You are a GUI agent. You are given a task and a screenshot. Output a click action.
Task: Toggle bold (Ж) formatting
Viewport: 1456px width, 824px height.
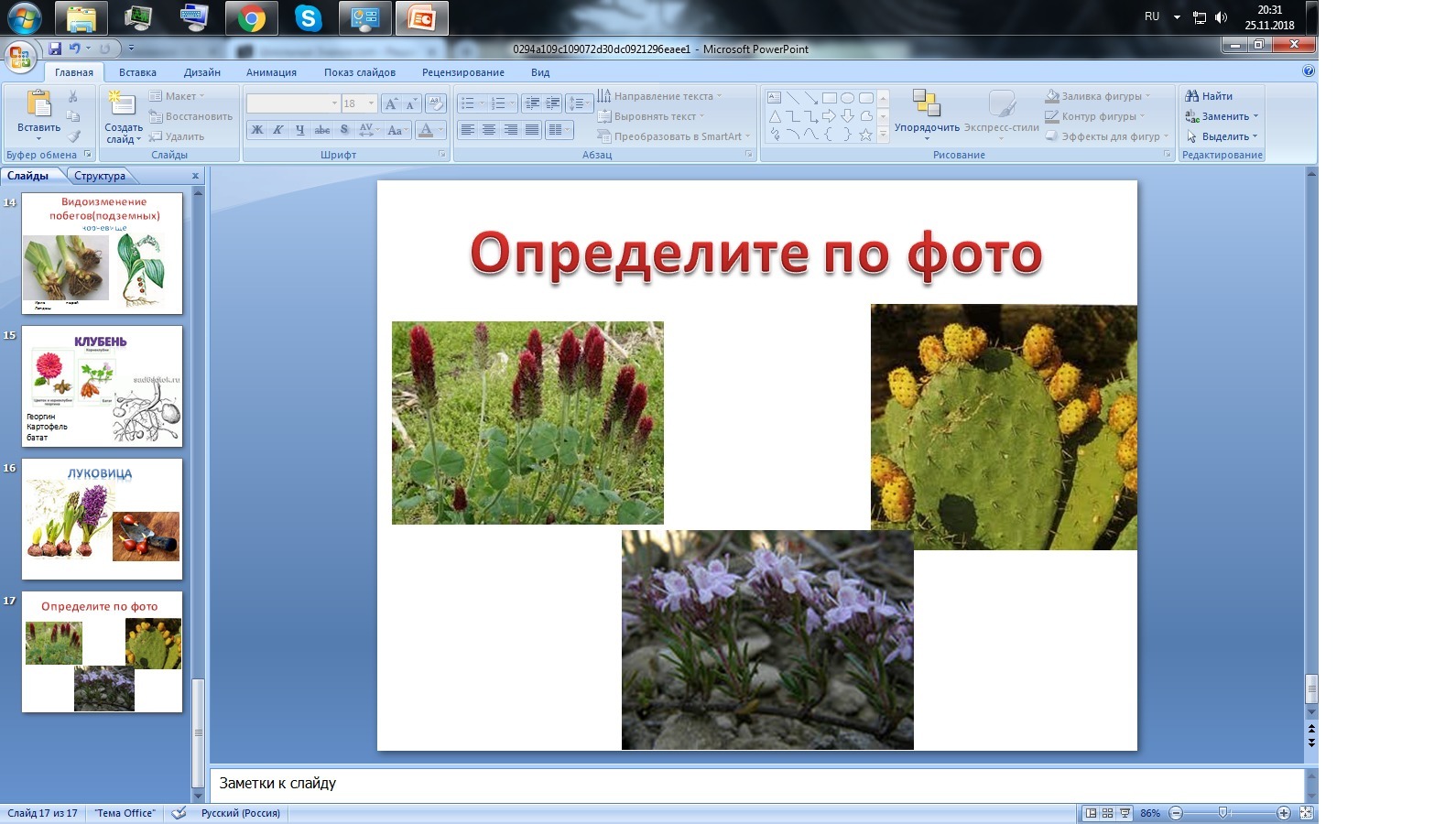pyautogui.click(x=257, y=130)
